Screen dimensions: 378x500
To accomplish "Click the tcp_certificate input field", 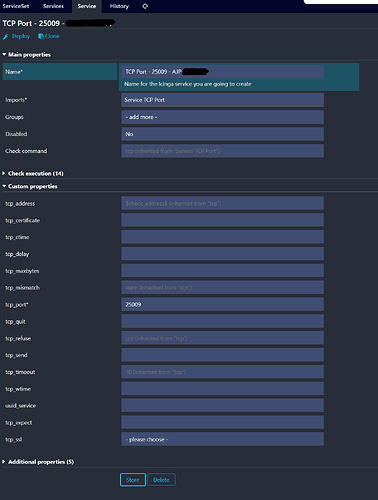I will click(x=222, y=220).
